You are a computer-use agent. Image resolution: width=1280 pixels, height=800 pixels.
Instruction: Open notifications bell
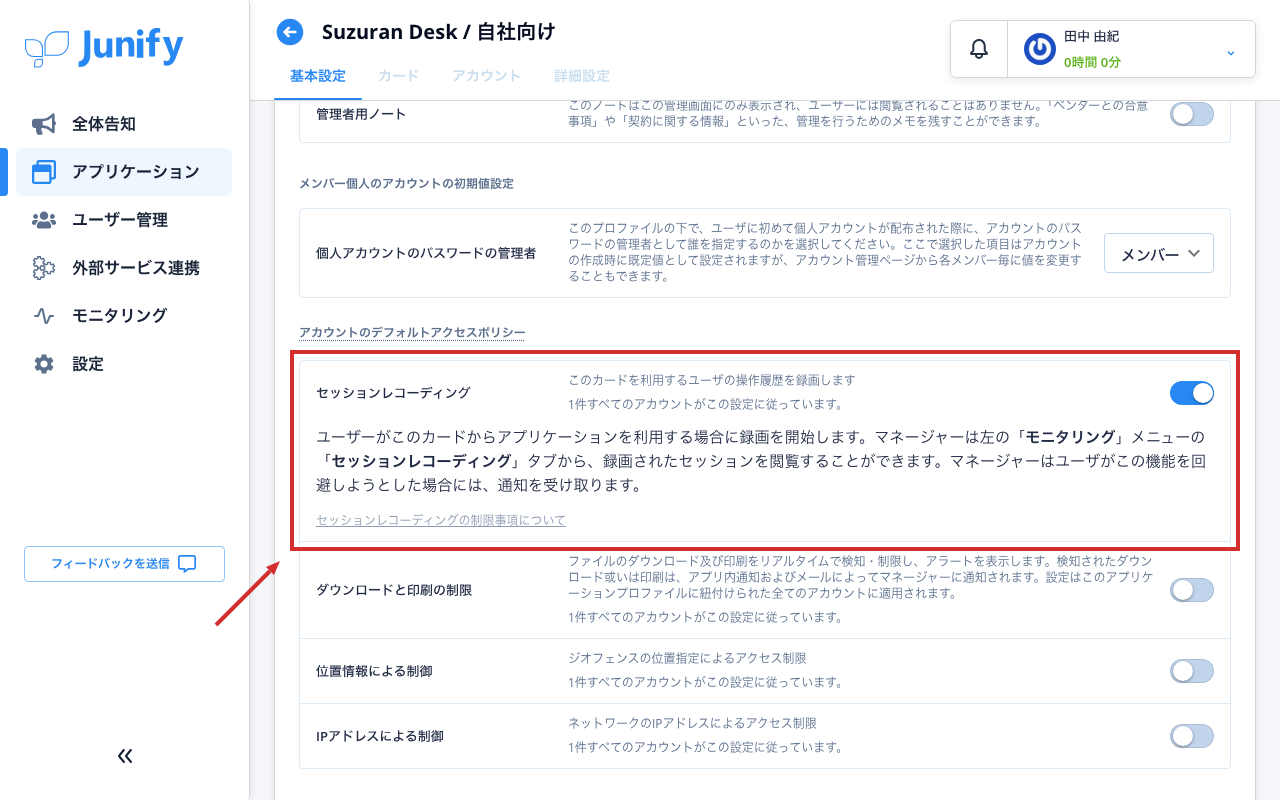tap(979, 49)
